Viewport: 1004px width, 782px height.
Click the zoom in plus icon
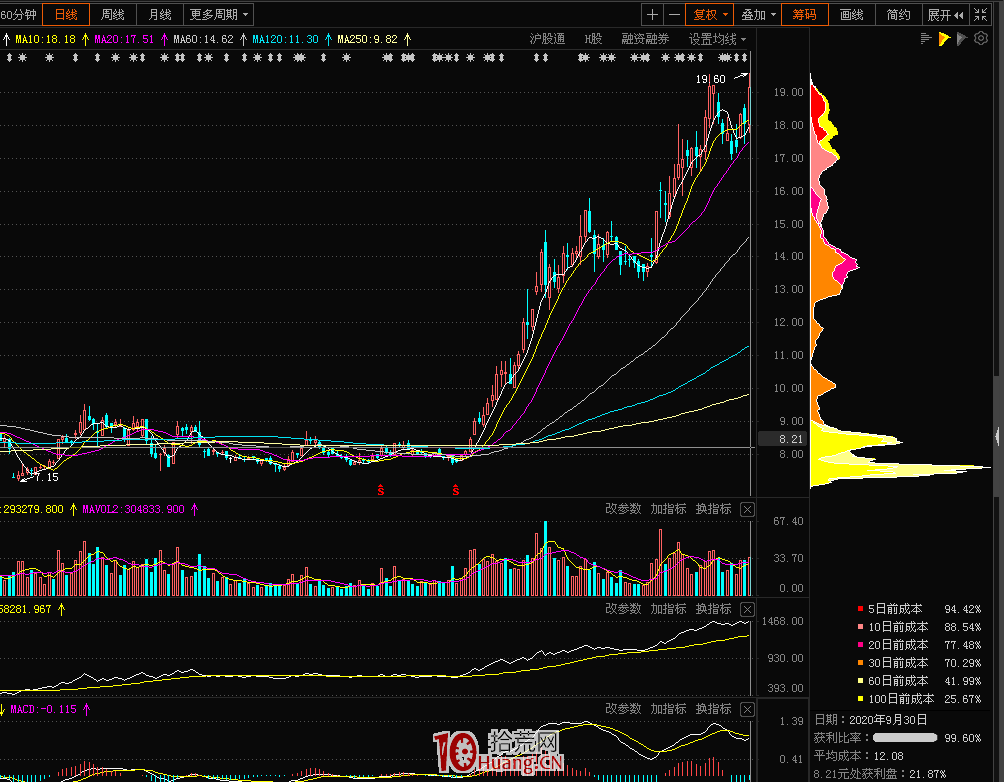pyautogui.click(x=653, y=15)
